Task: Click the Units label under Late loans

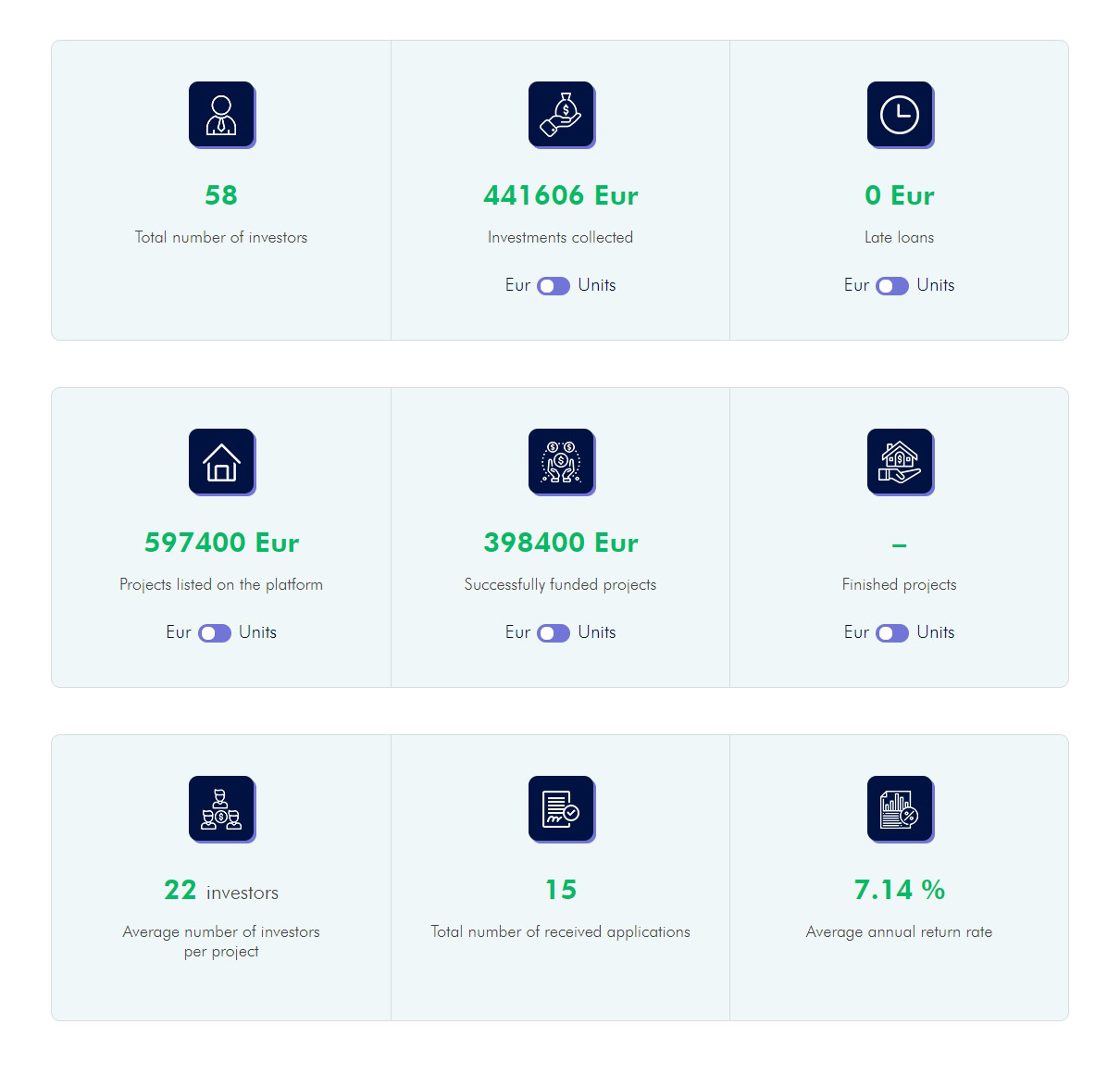Action: pyautogui.click(x=936, y=285)
